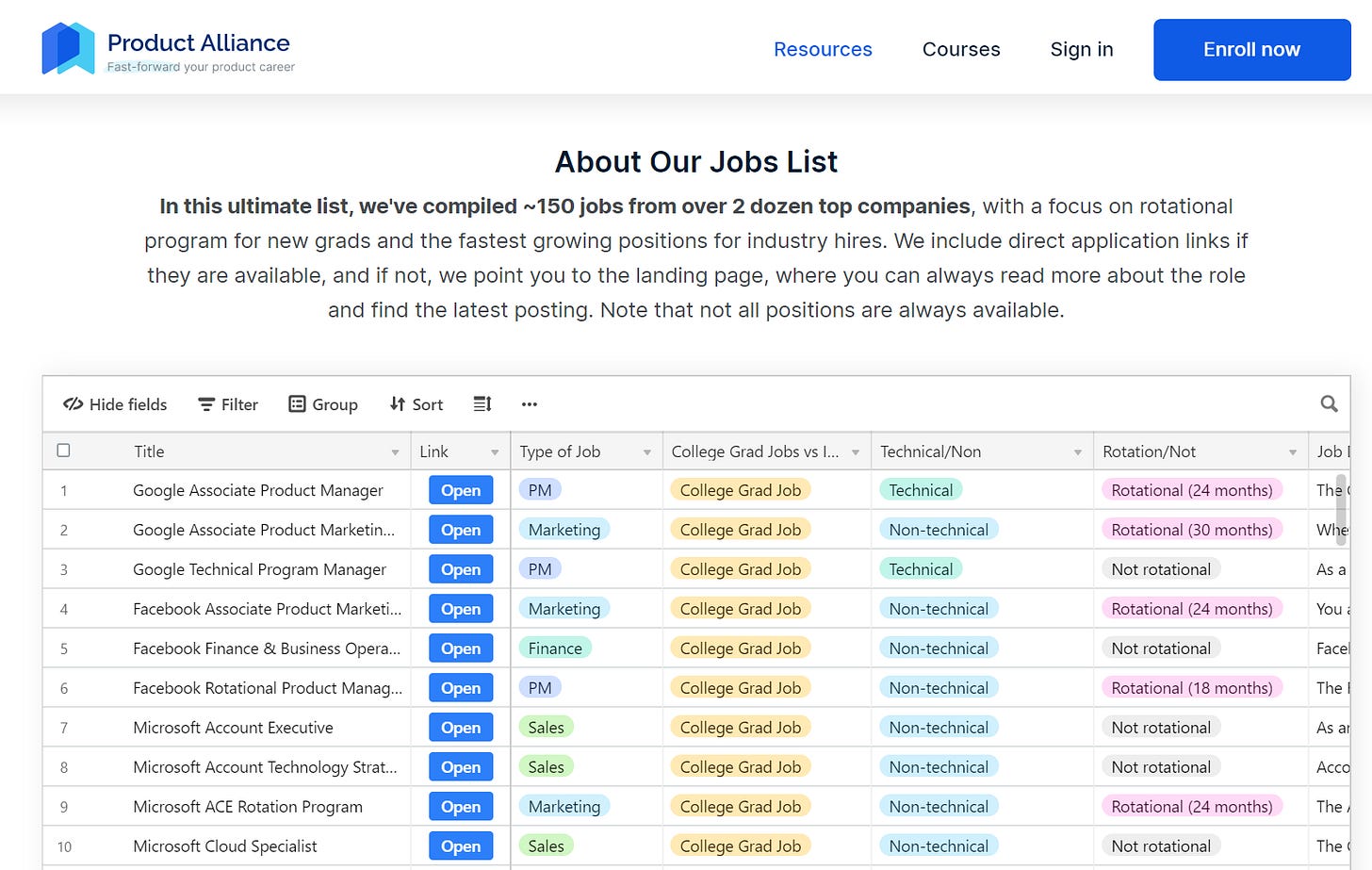Open link for Facebook Finance & Business Operations
The height and width of the screenshot is (870, 1372).
point(461,648)
